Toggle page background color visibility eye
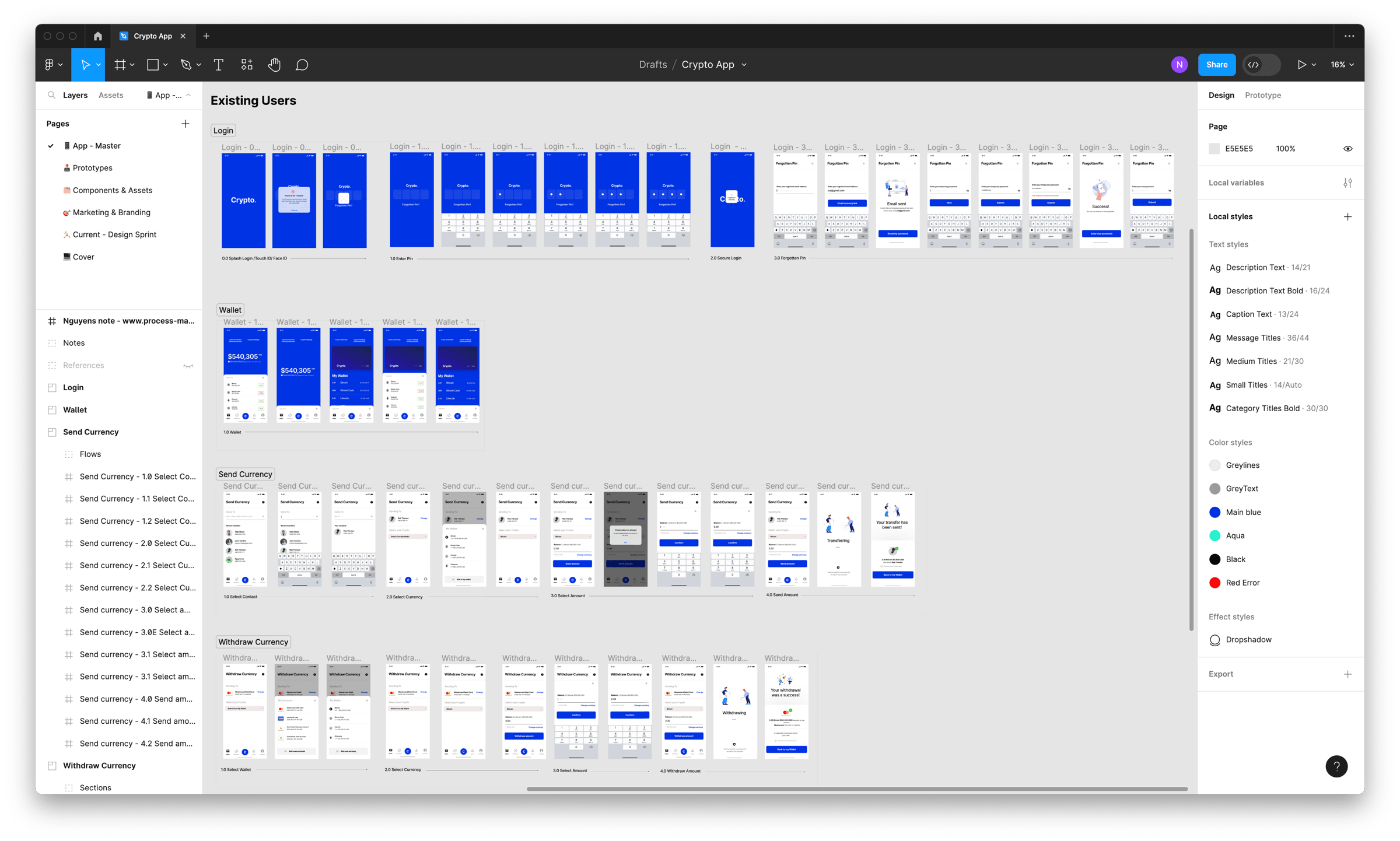This screenshot has width=1400, height=841. (1347, 149)
